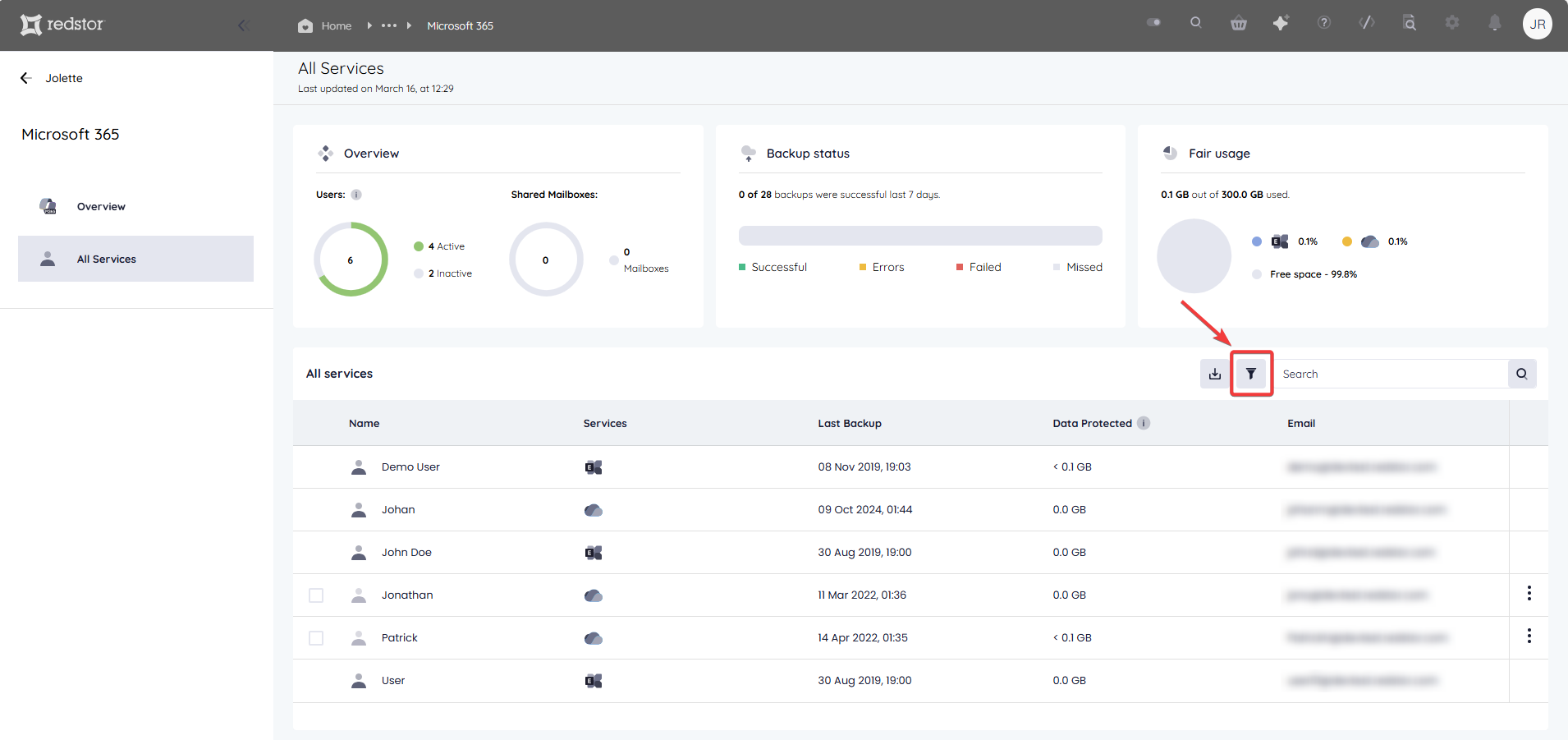Click the '2 Inactive' users legend label
The height and width of the screenshot is (740, 1568).
coord(450,273)
